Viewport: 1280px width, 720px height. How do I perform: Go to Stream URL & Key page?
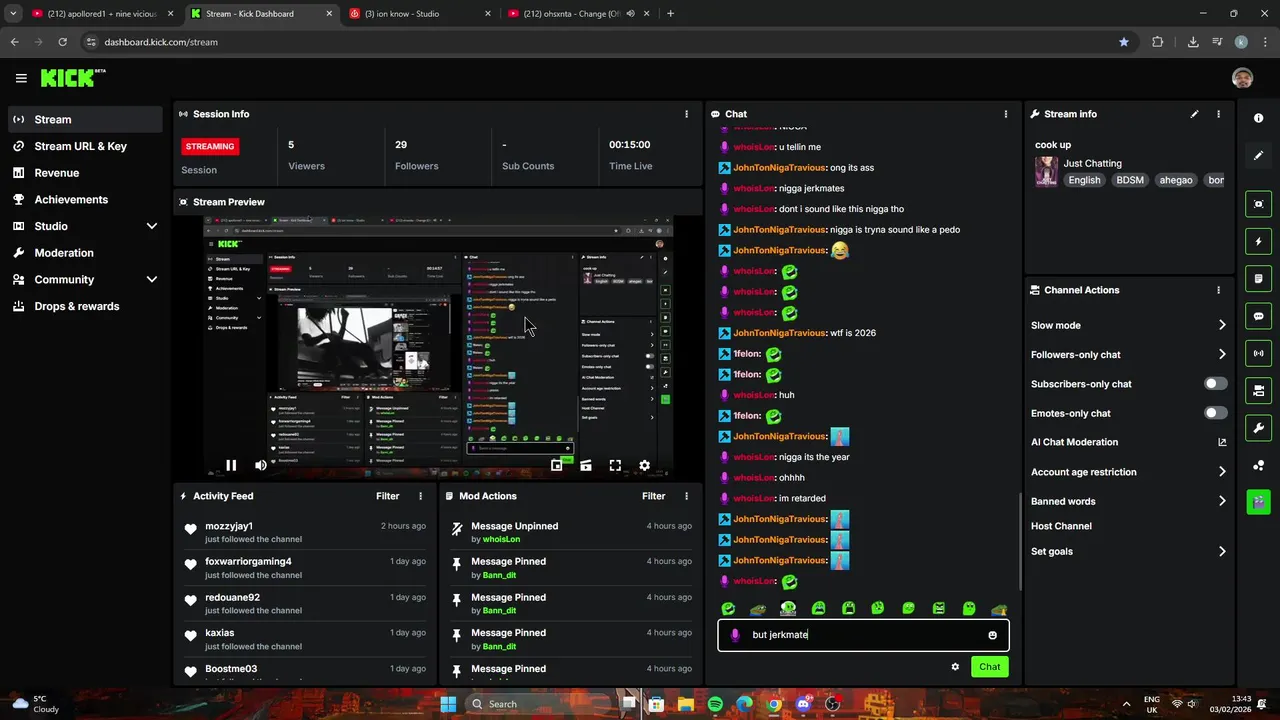point(85,146)
